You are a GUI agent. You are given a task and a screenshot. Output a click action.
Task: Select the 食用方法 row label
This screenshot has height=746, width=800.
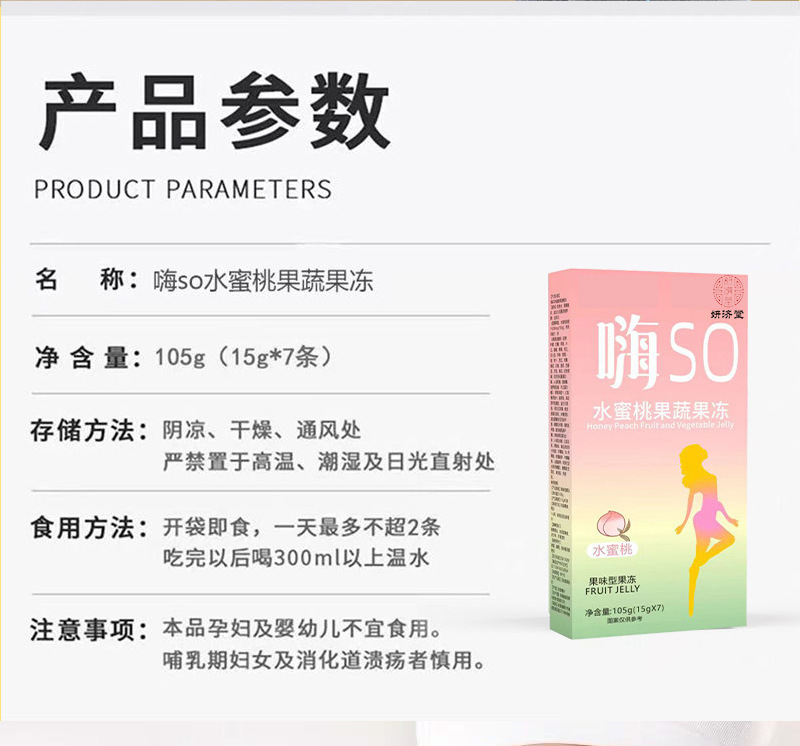pyautogui.click(x=89, y=528)
